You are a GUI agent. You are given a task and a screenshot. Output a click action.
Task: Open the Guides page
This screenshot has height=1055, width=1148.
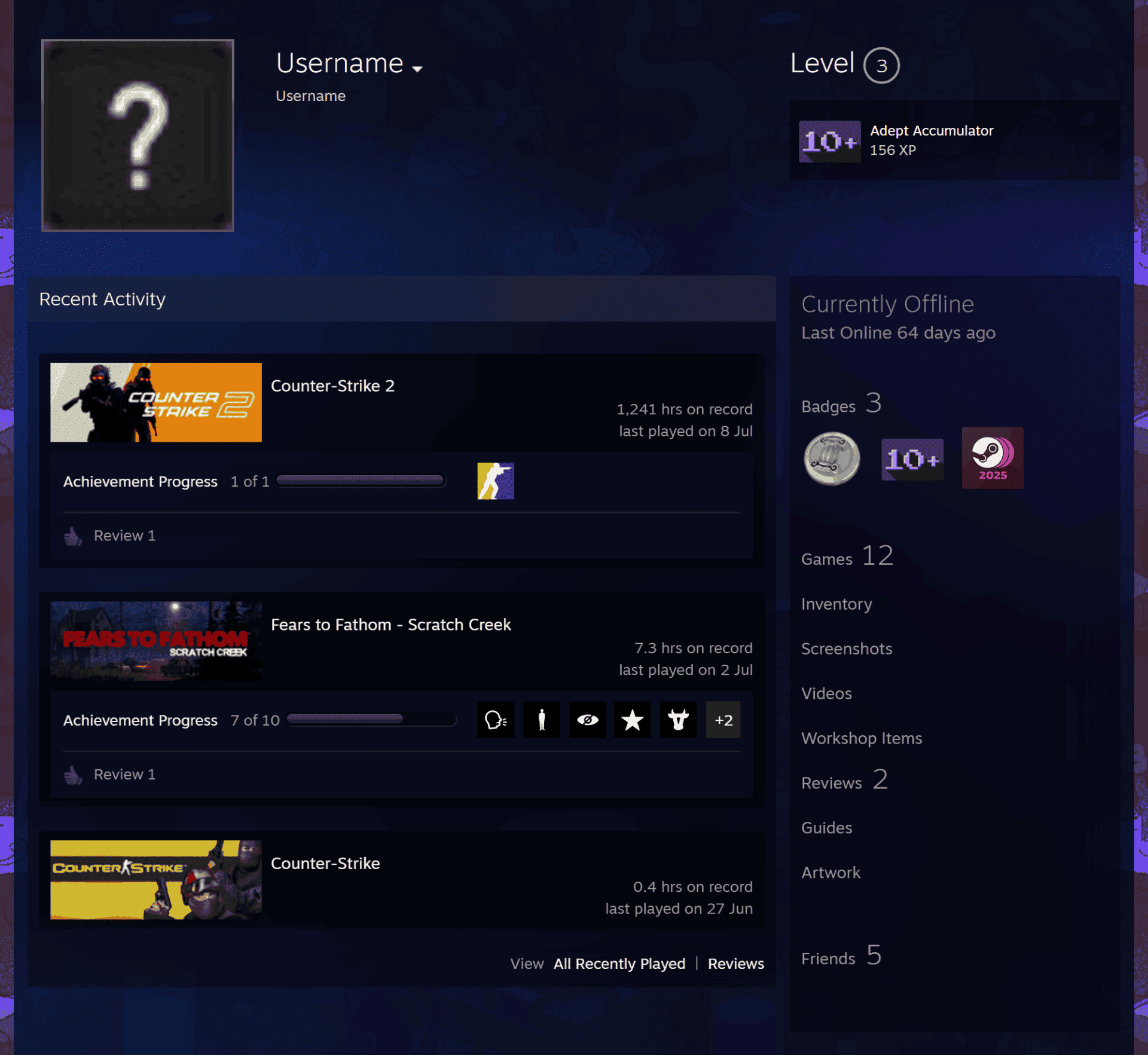coord(826,828)
